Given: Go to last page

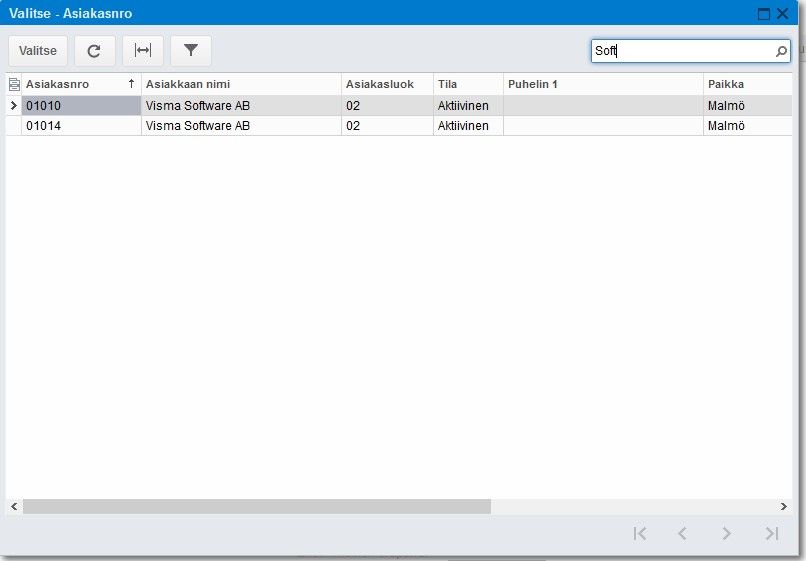Looking at the screenshot, I should [772, 533].
